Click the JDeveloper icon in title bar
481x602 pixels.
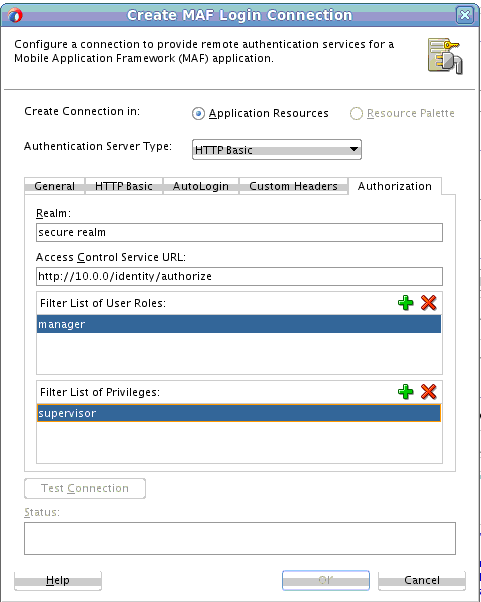[x=15, y=15]
